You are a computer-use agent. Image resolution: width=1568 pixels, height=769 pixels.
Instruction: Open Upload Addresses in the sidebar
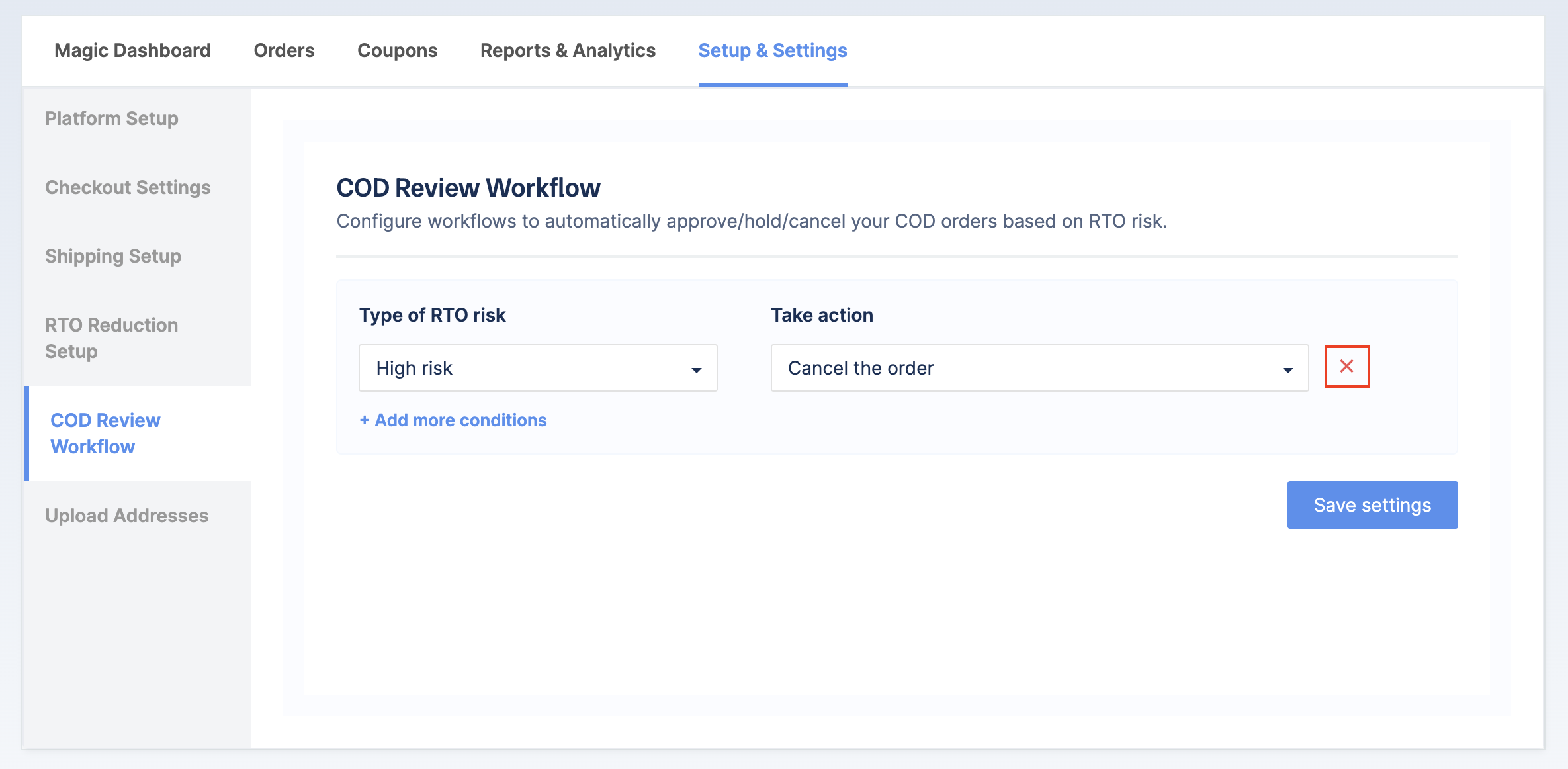(x=127, y=516)
